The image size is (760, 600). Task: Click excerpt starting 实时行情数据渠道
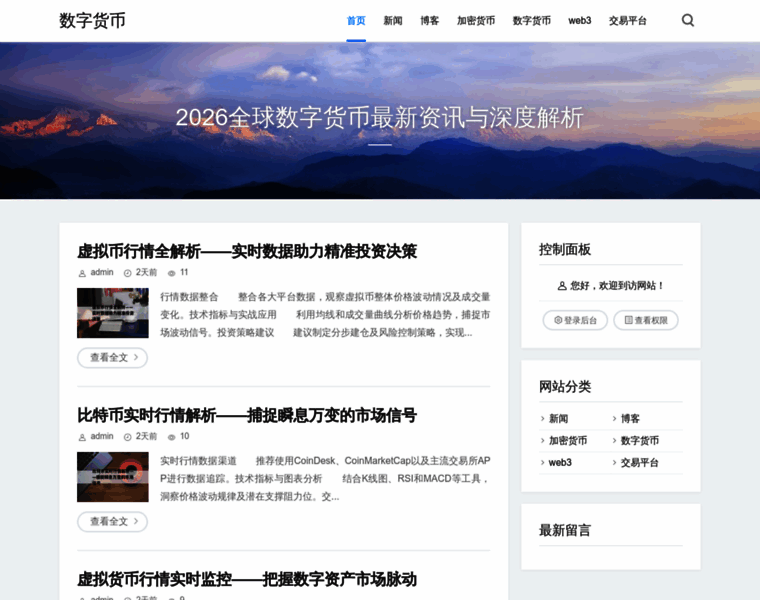325,478
